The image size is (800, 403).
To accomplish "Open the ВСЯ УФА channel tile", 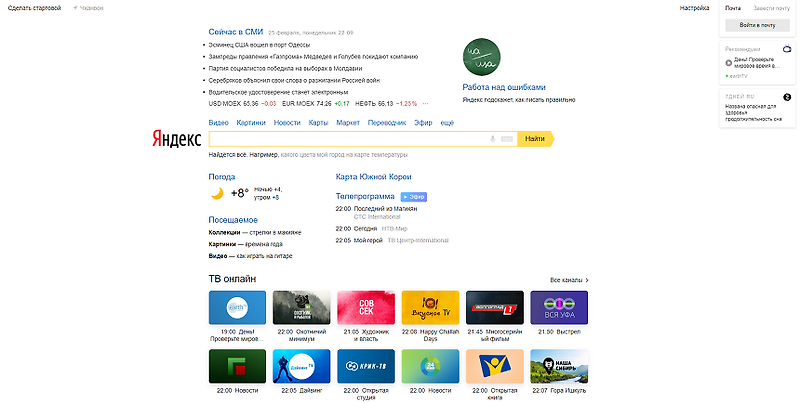I will (559, 308).
